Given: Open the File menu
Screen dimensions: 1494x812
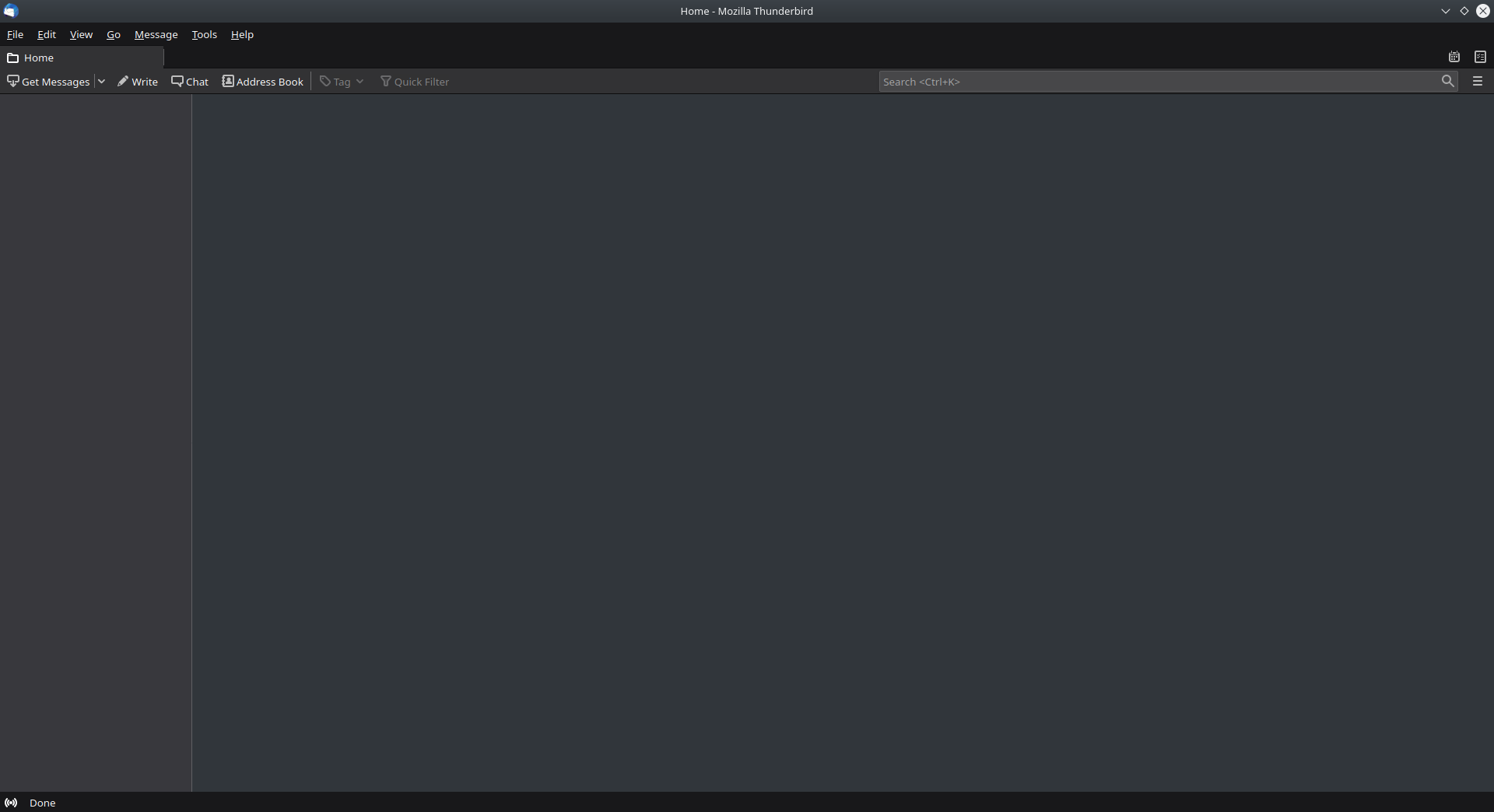Looking at the screenshot, I should tap(15, 34).
